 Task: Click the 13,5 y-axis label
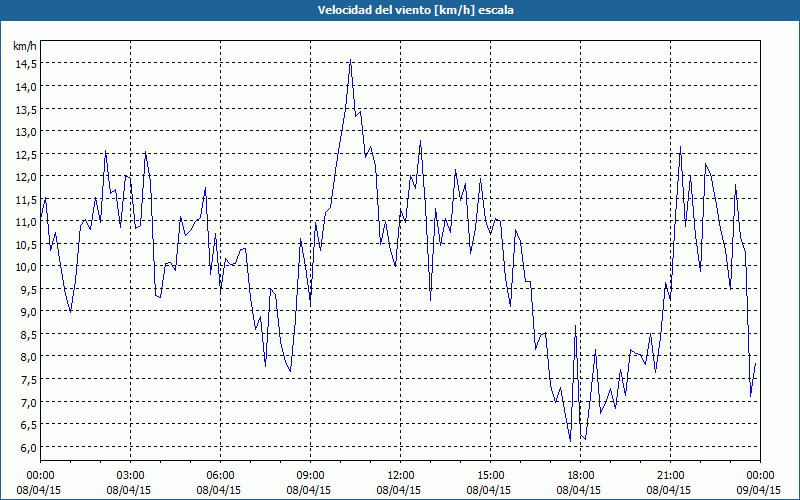[26, 109]
